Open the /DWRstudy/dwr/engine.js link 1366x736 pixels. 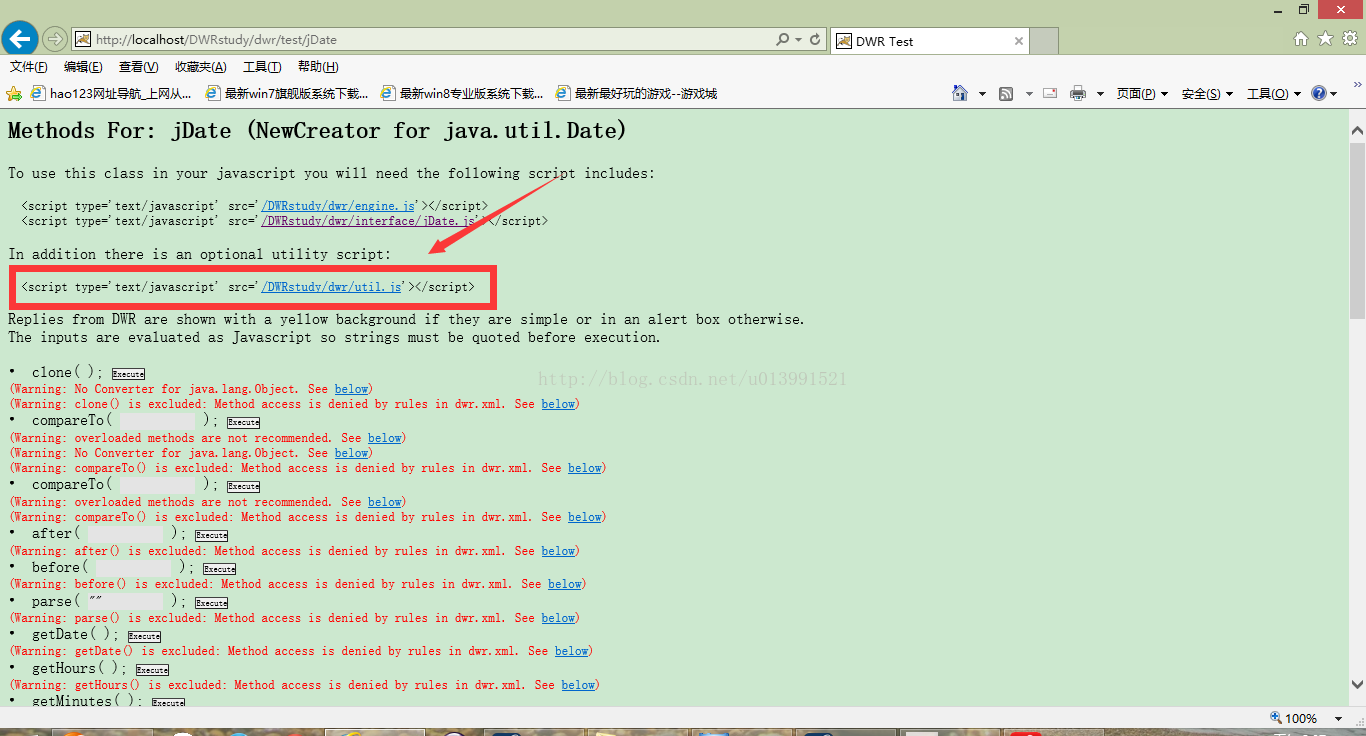(x=338, y=206)
